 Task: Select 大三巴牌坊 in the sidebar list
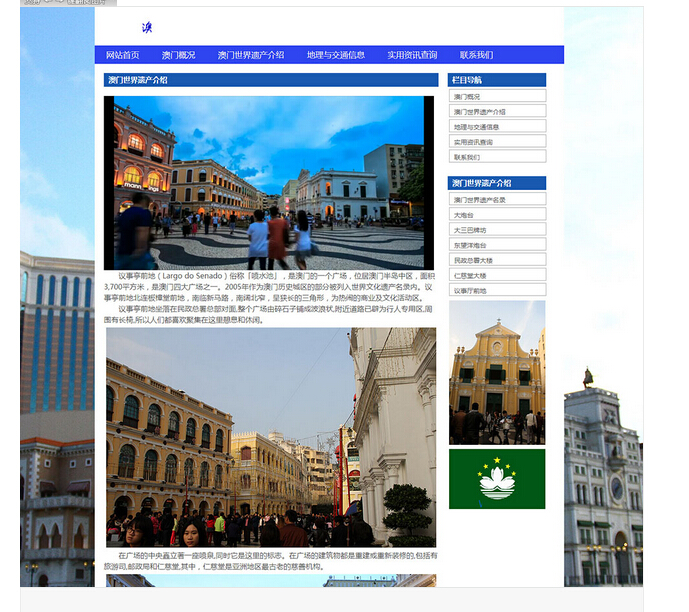[497, 230]
